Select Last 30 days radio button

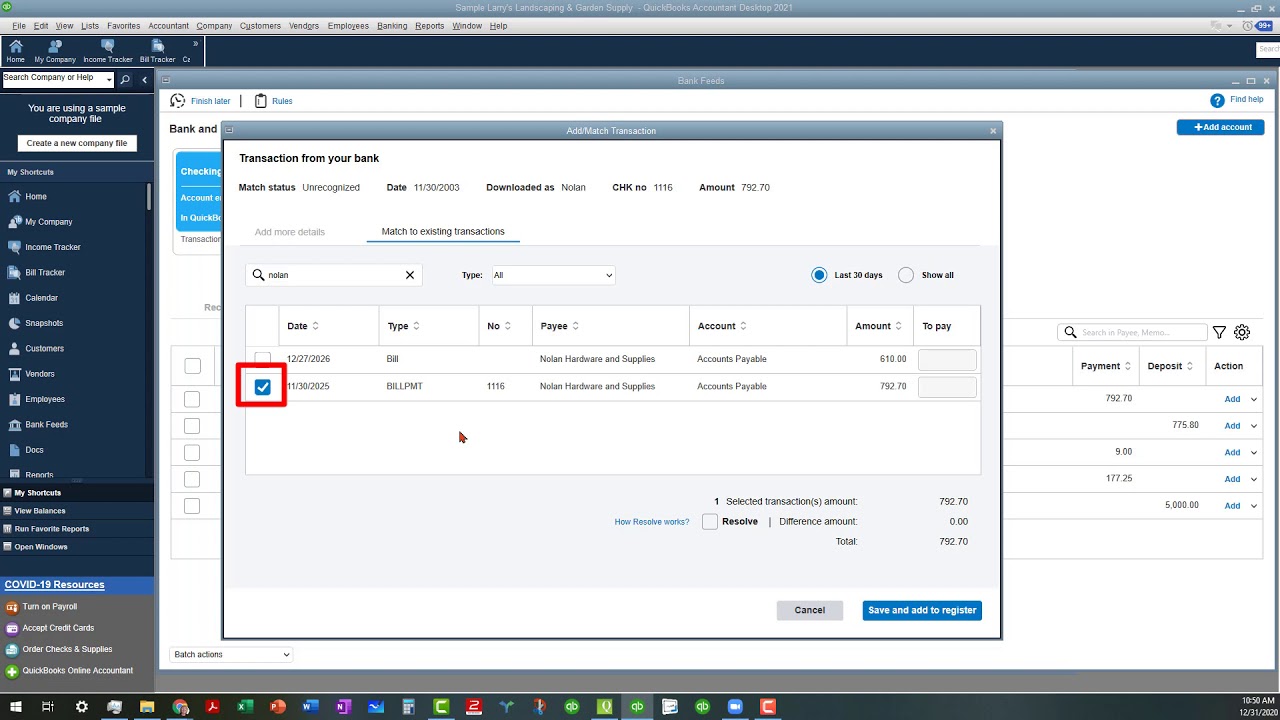pos(820,275)
